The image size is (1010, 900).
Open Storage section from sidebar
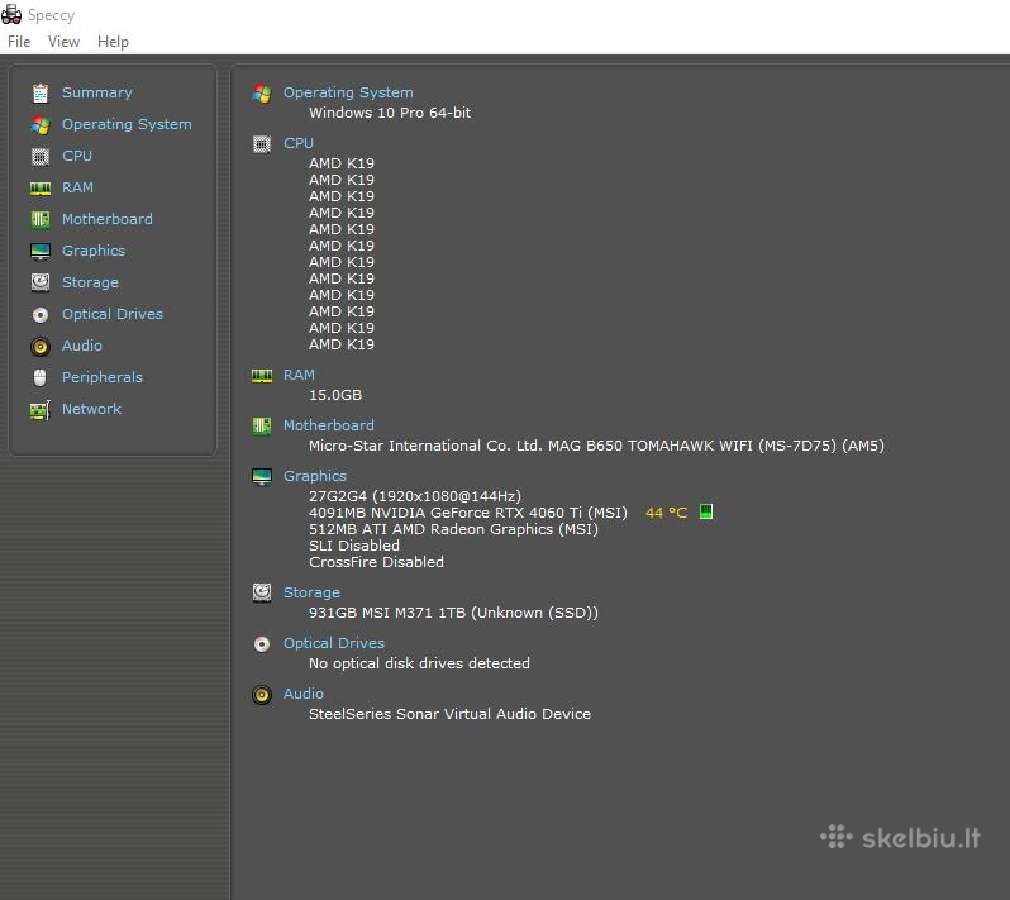90,282
